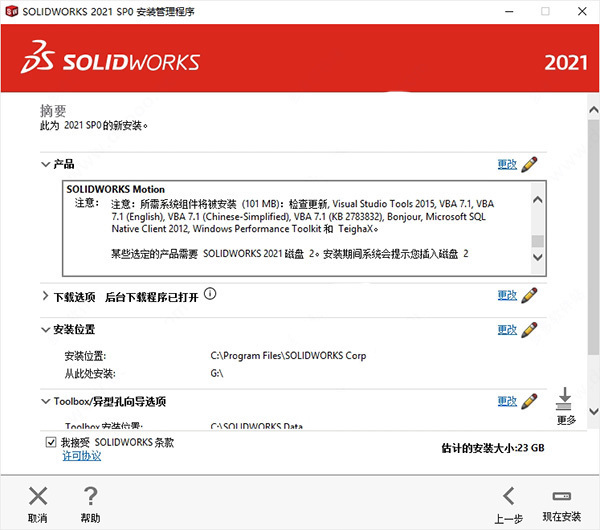Click the 2021 year label in banner
Screen dimensions: 600x530
tap(566, 63)
